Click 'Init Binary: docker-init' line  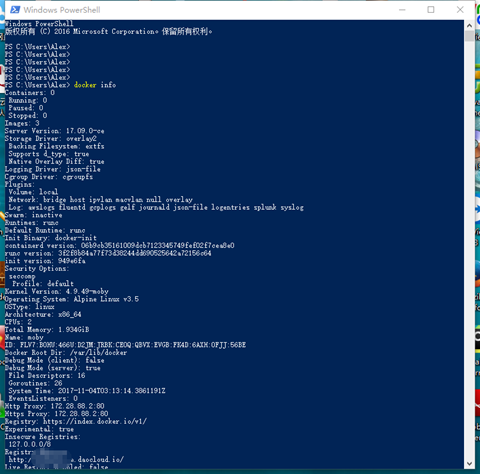coord(51,238)
